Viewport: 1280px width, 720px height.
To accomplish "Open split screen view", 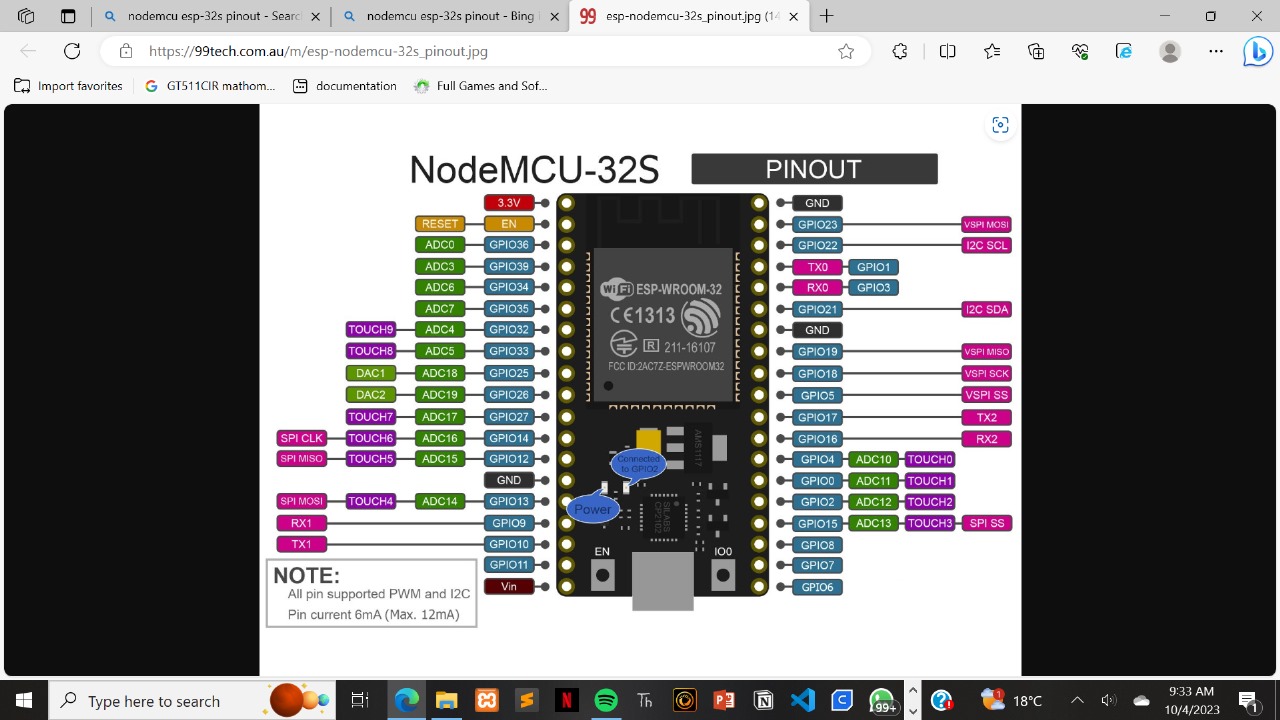I will coord(947,51).
